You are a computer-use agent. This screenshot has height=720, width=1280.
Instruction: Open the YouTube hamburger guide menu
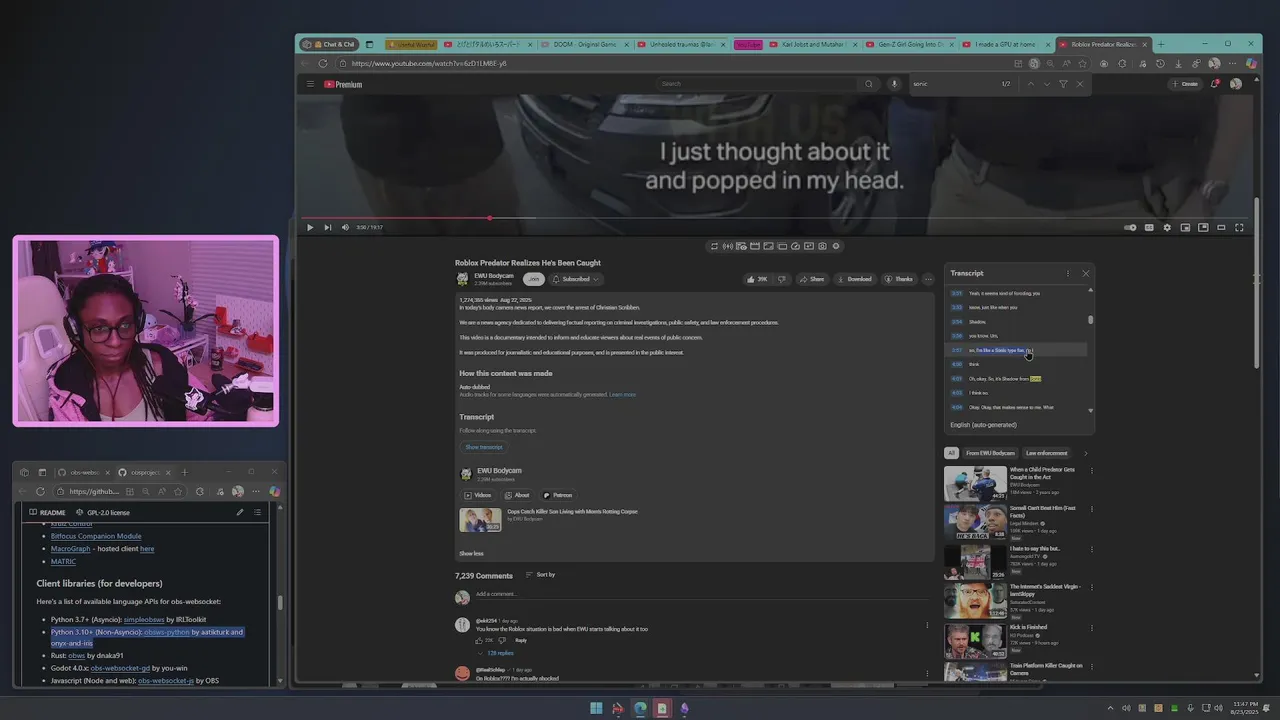(x=310, y=84)
